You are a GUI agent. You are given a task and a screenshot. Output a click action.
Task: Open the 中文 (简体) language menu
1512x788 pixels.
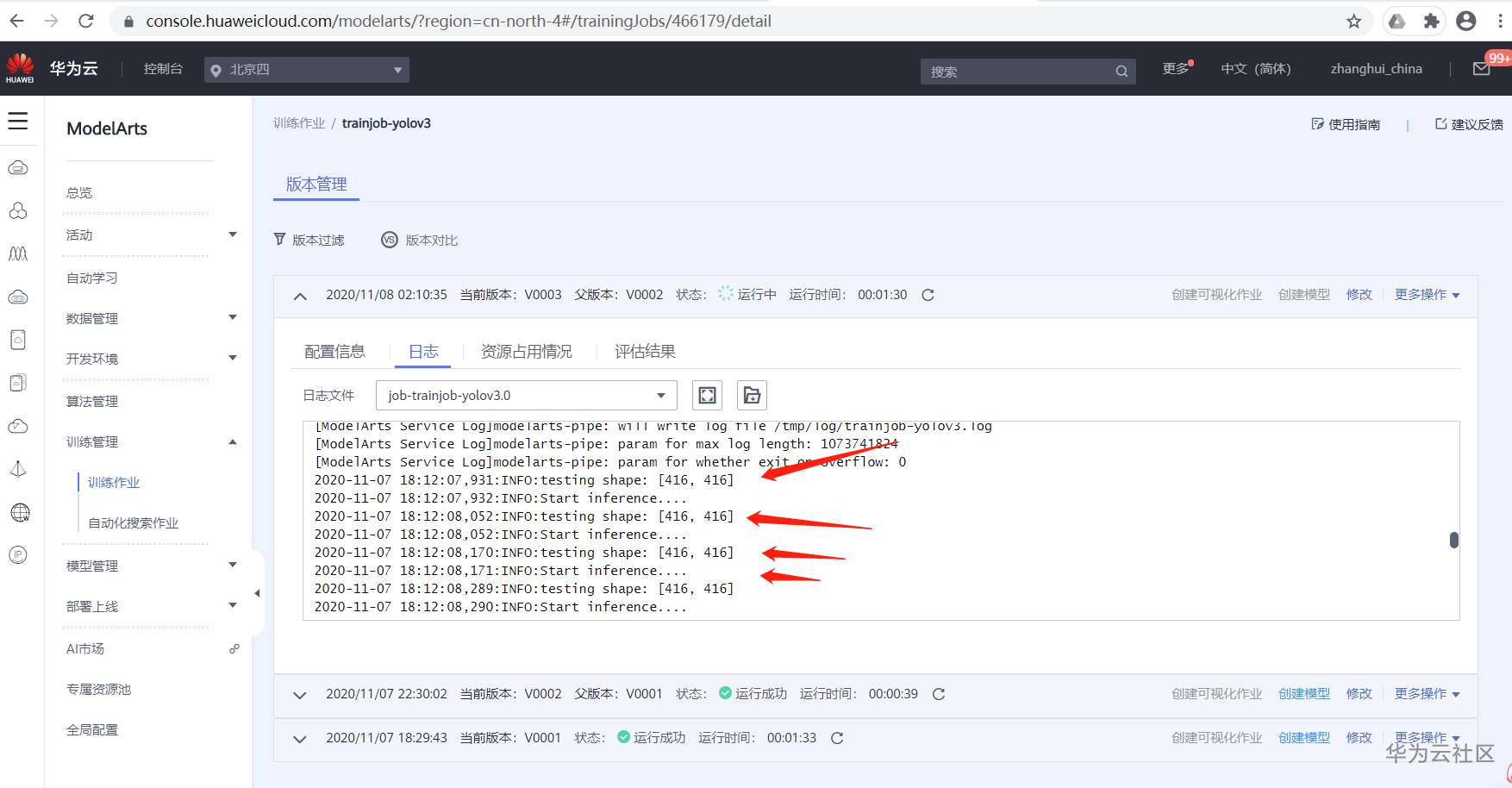[1256, 69]
